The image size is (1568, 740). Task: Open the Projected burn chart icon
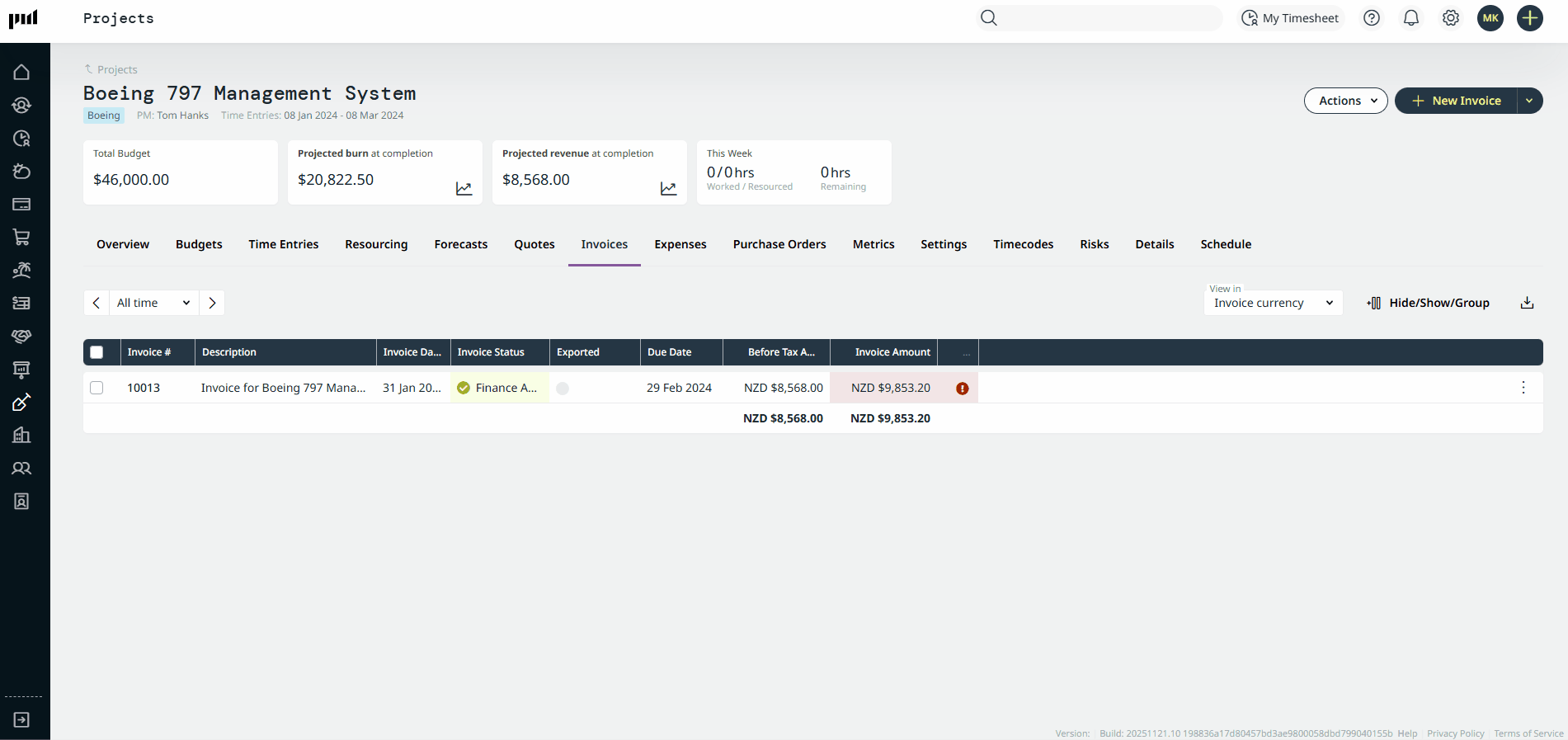pos(464,189)
